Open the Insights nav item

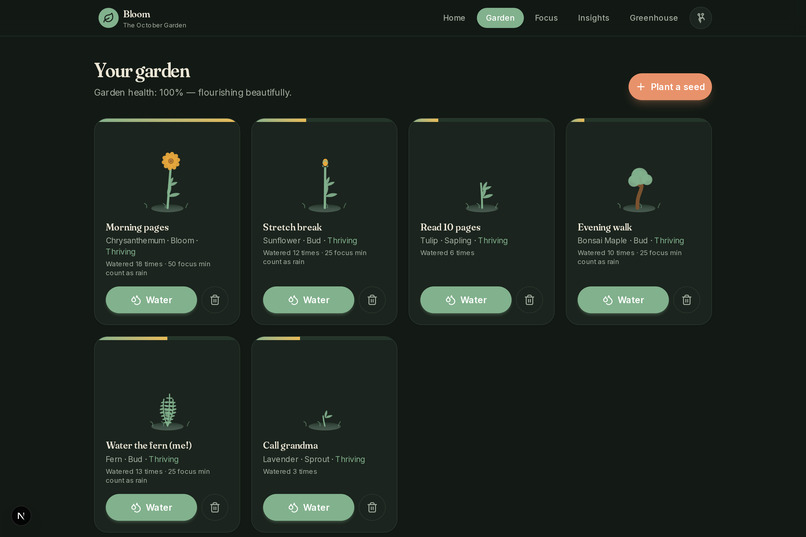point(593,18)
